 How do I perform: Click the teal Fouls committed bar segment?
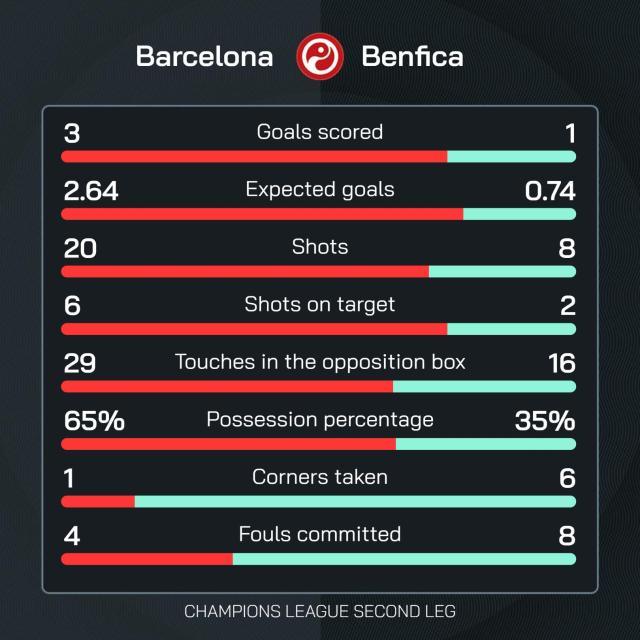click(404, 559)
